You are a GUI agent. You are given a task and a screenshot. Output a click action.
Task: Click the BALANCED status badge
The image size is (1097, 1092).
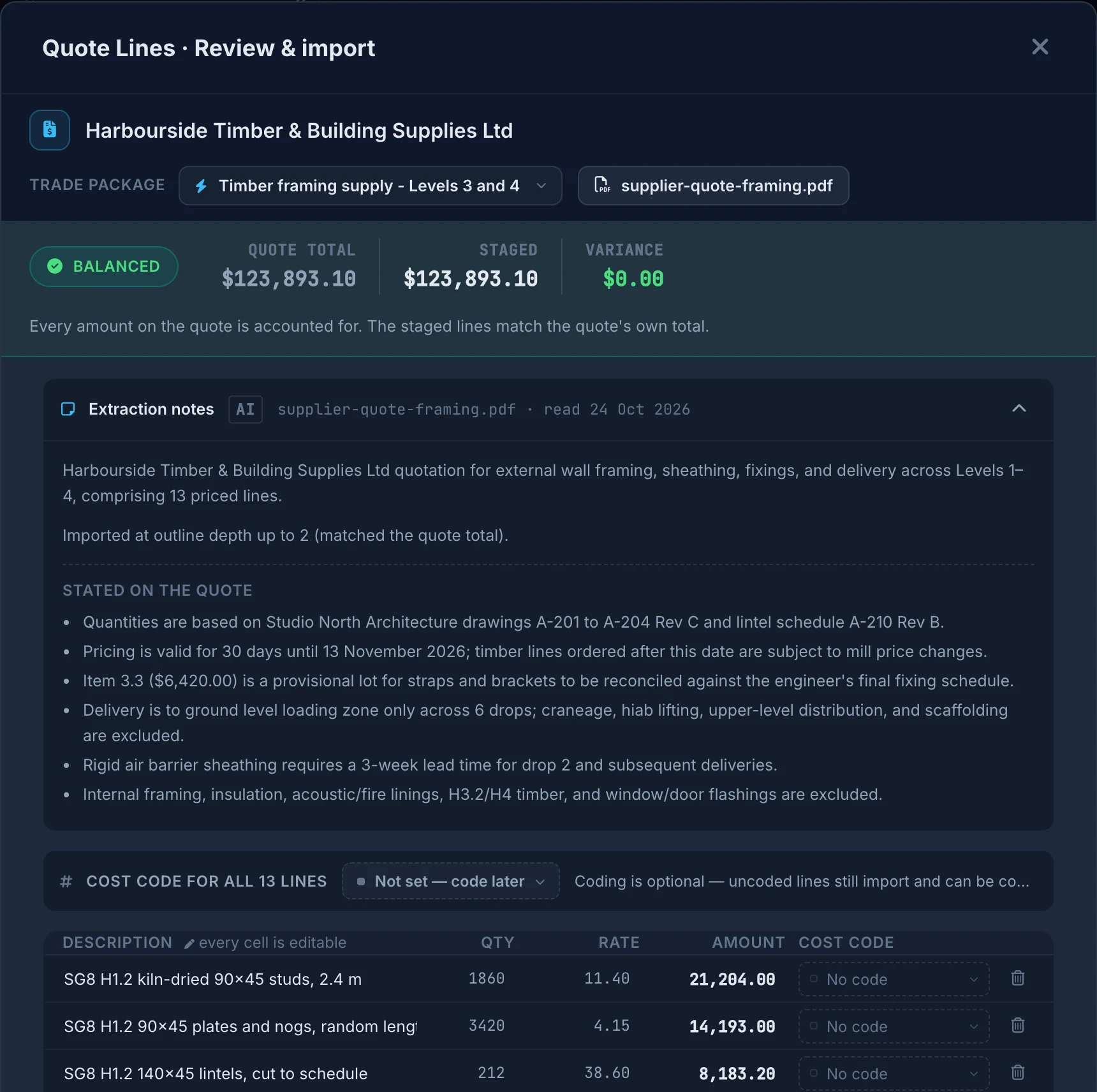[104, 267]
